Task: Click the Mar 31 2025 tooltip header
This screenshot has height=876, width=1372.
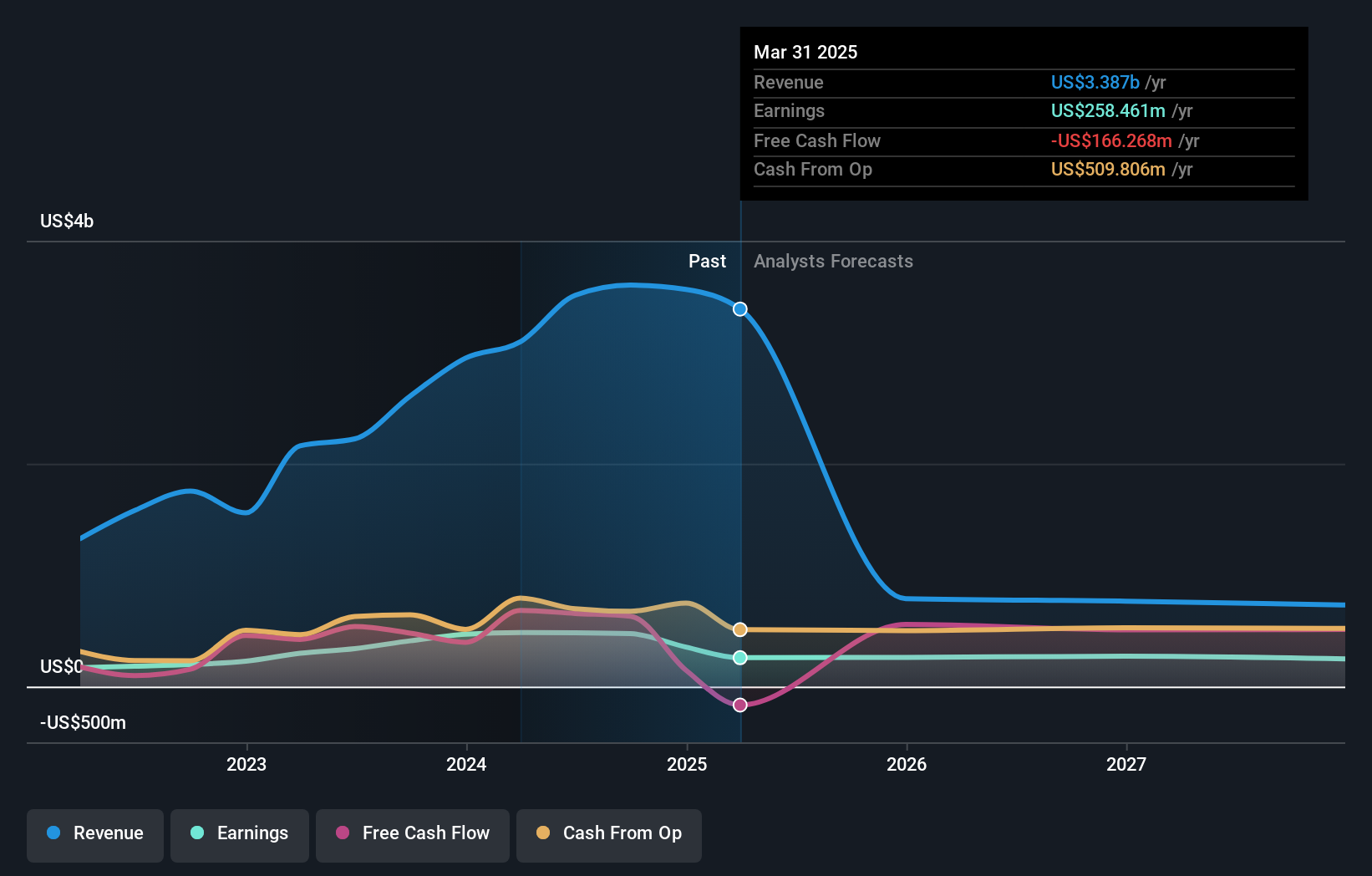Action: [x=805, y=52]
